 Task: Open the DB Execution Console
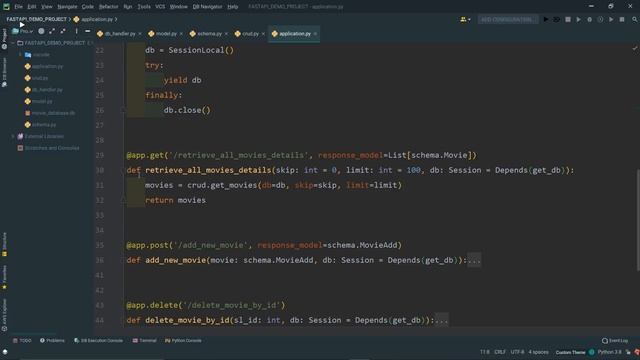[98, 340]
